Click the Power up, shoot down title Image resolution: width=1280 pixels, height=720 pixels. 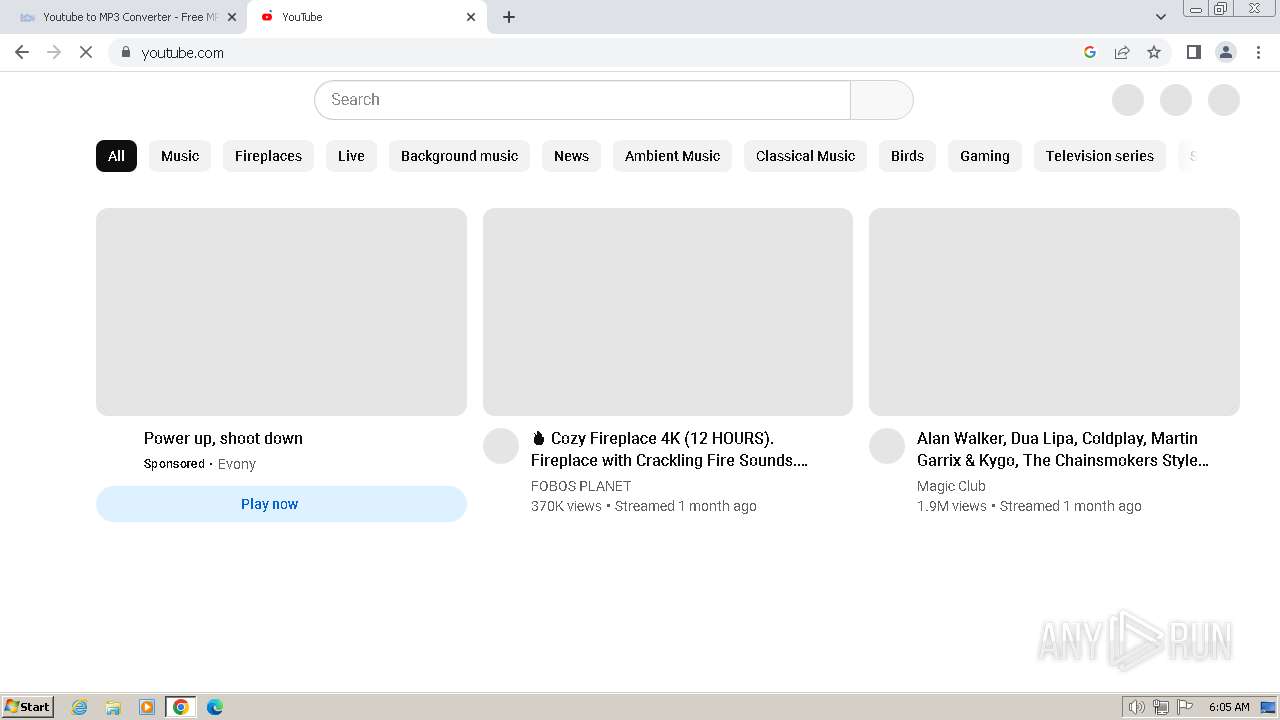tap(223, 438)
